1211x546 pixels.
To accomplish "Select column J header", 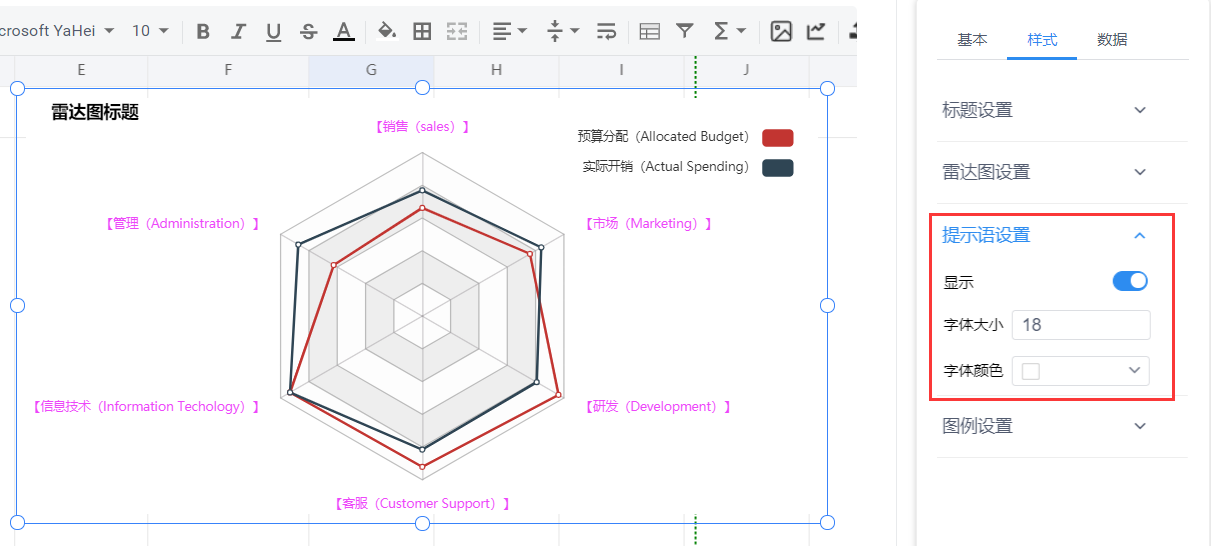I will pos(746,70).
